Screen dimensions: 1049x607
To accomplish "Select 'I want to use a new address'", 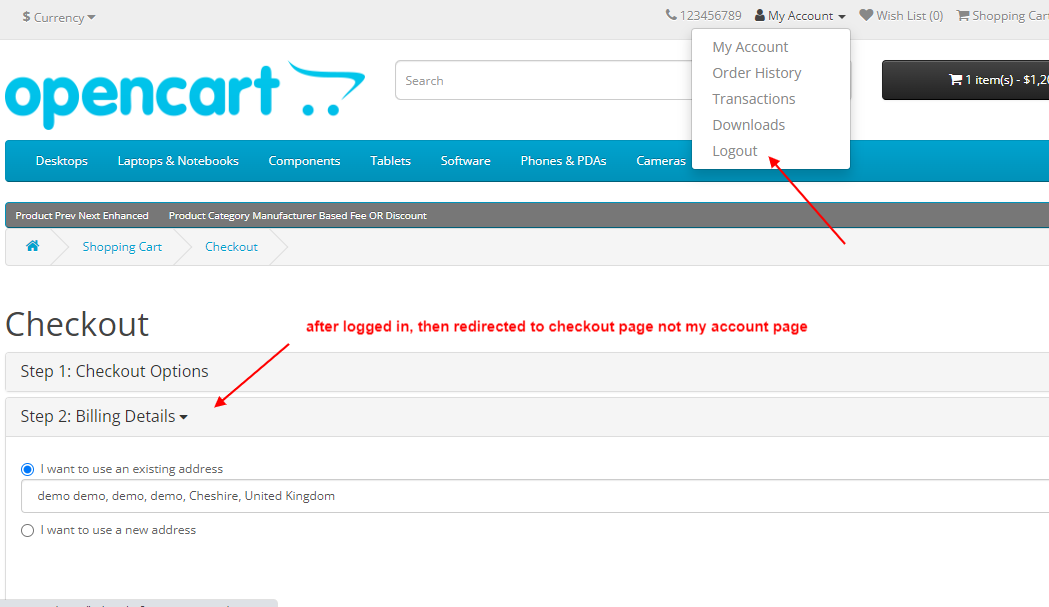I will (x=27, y=530).
